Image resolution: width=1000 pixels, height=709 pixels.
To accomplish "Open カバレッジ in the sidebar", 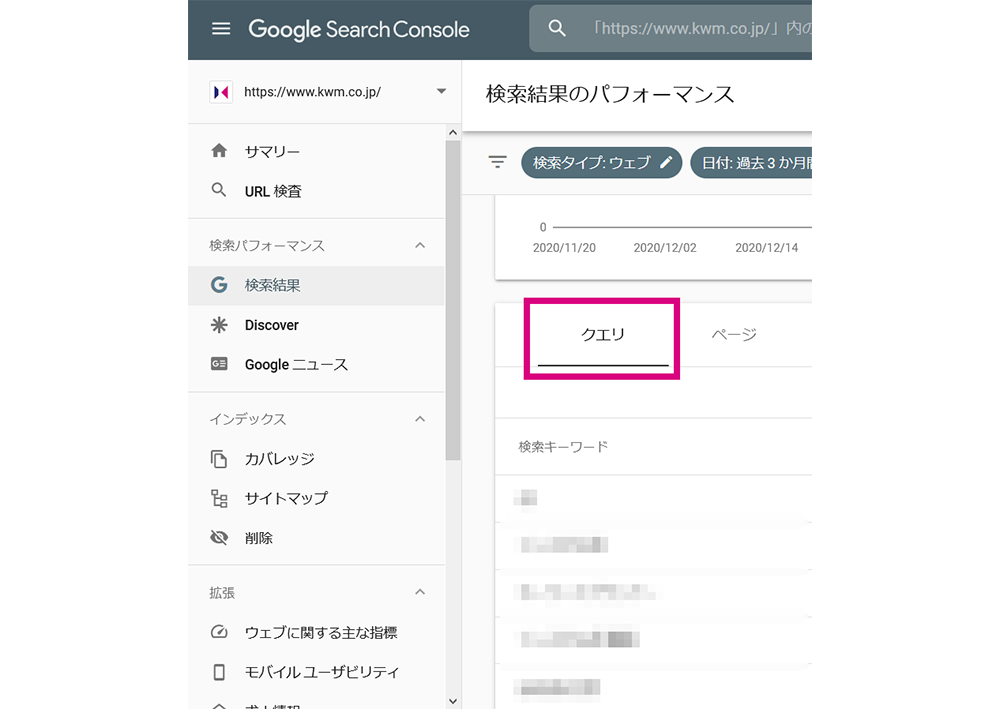I will pos(316,459).
